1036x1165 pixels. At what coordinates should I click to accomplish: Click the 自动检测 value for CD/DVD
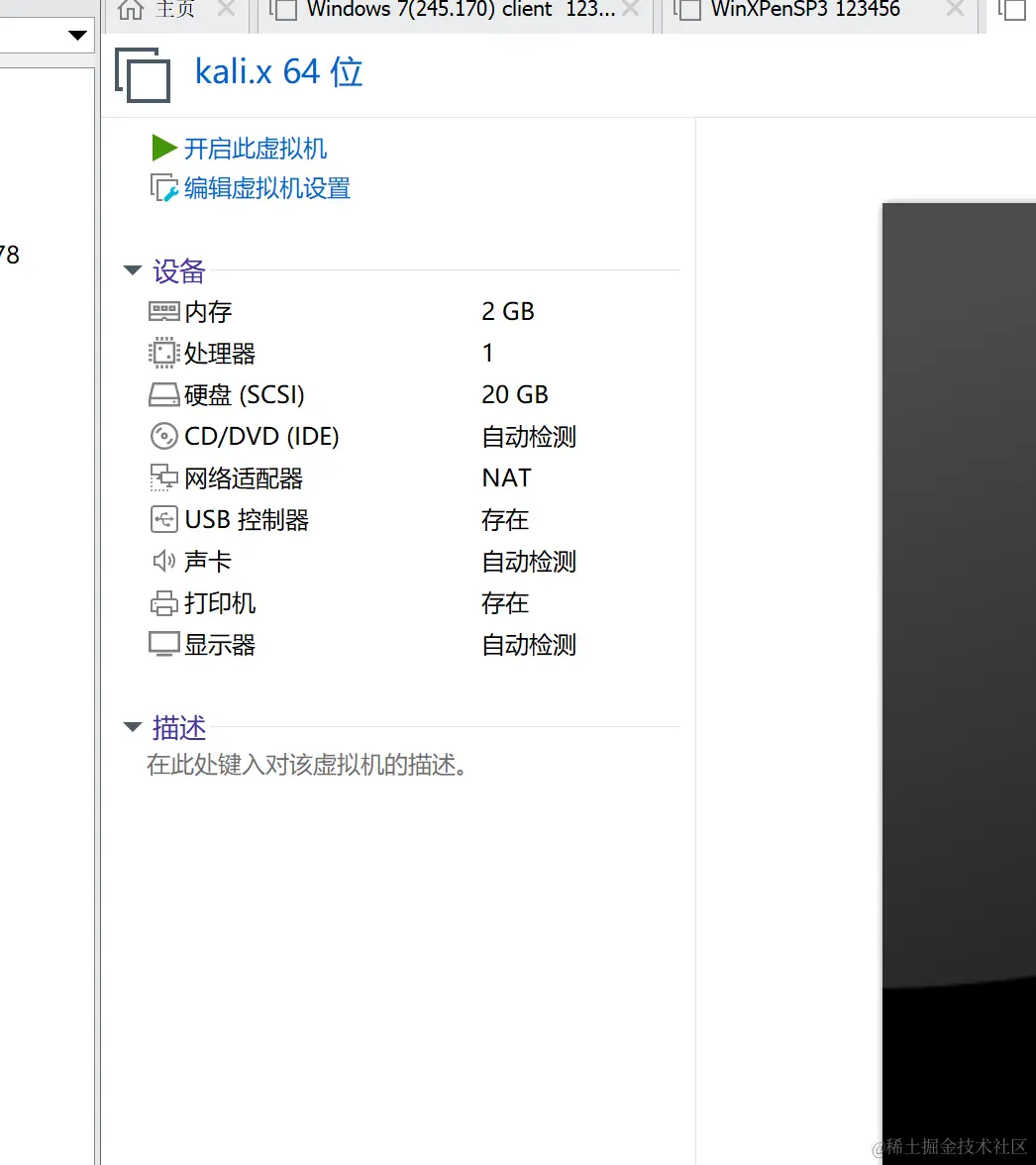[x=529, y=436]
